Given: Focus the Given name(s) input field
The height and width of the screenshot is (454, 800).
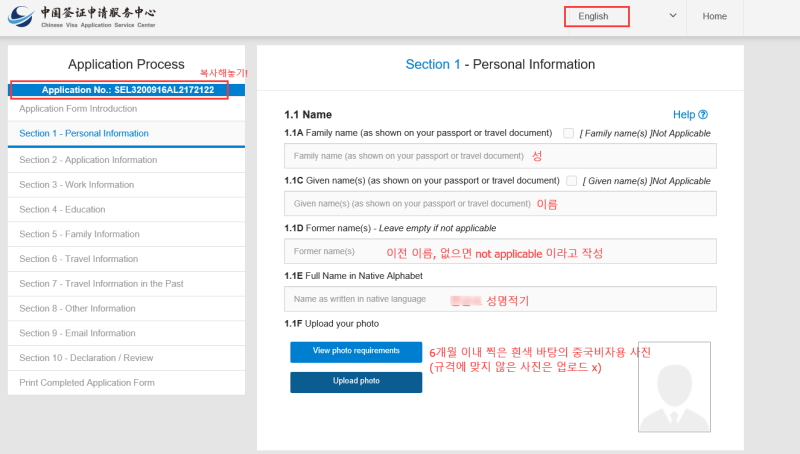Looking at the screenshot, I should coord(500,204).
